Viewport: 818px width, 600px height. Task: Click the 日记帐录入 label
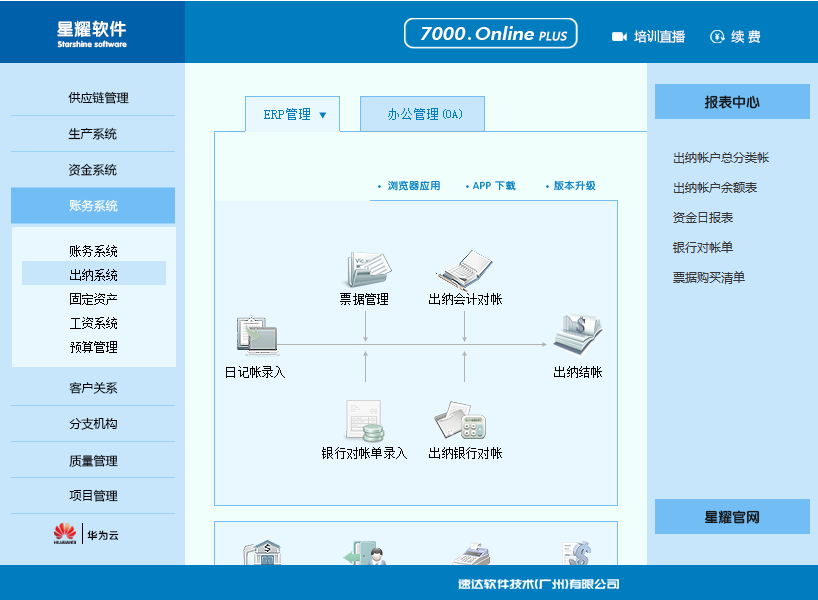tap(255, 372)
